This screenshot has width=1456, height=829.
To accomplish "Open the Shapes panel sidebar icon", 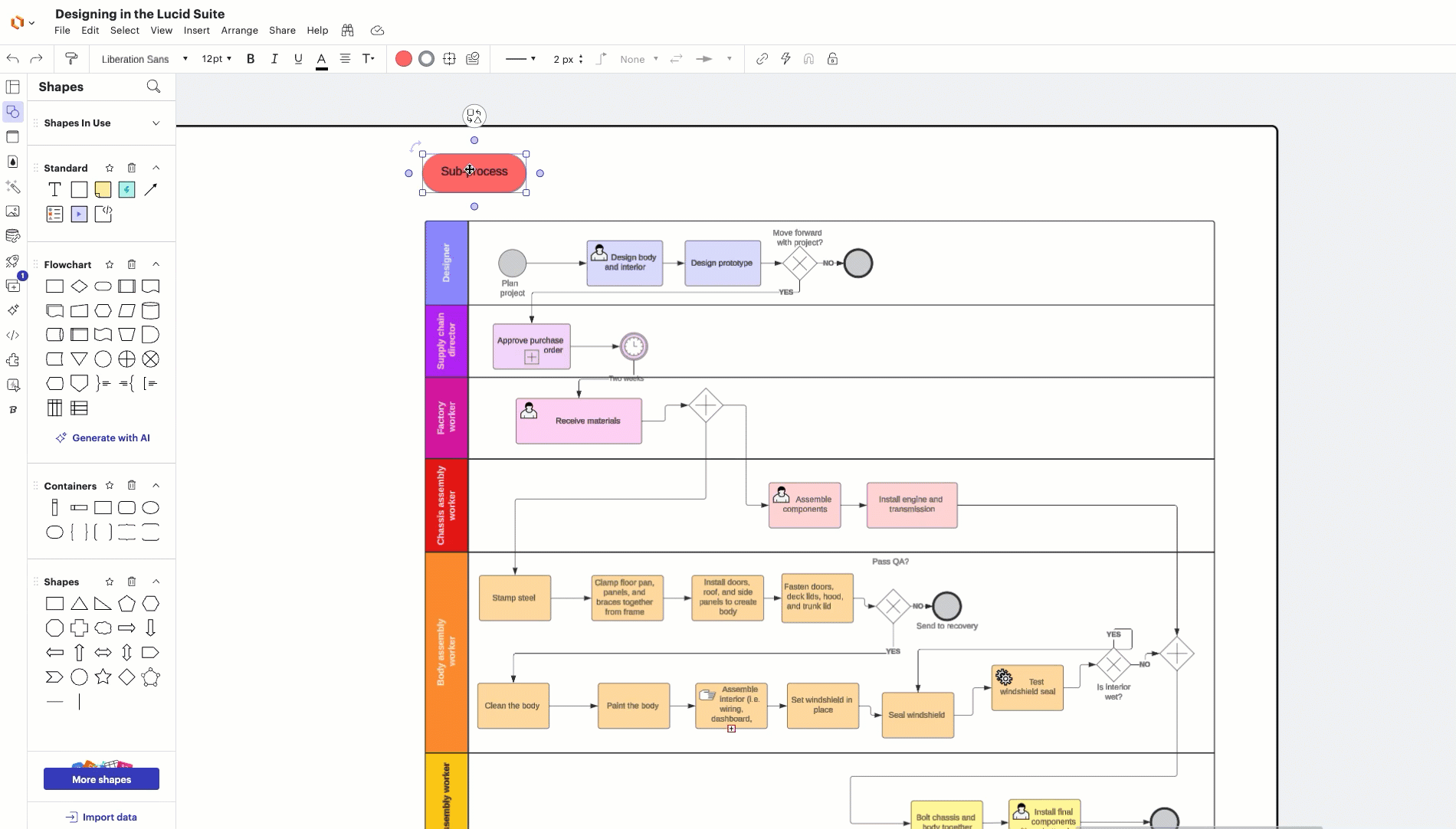I will click(x=13, y=112).
